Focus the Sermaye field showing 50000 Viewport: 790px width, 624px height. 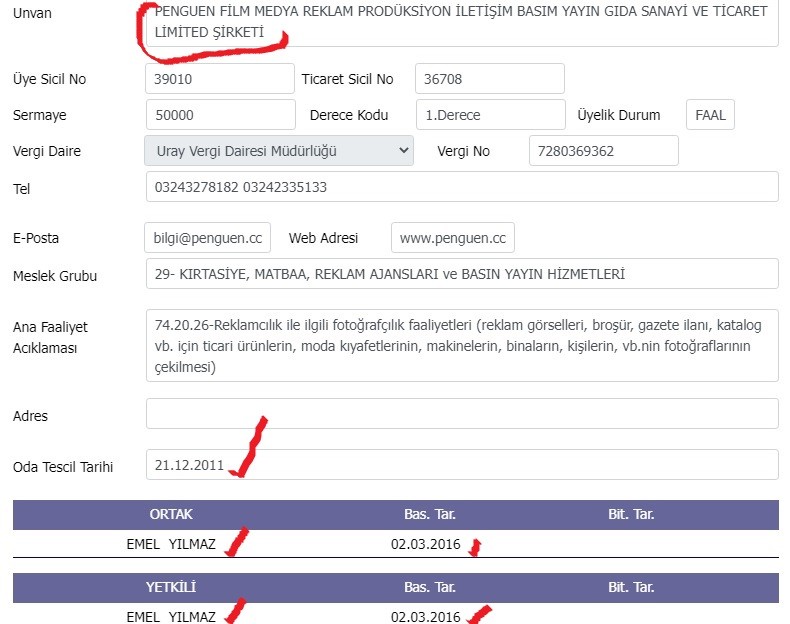[221, 115]
